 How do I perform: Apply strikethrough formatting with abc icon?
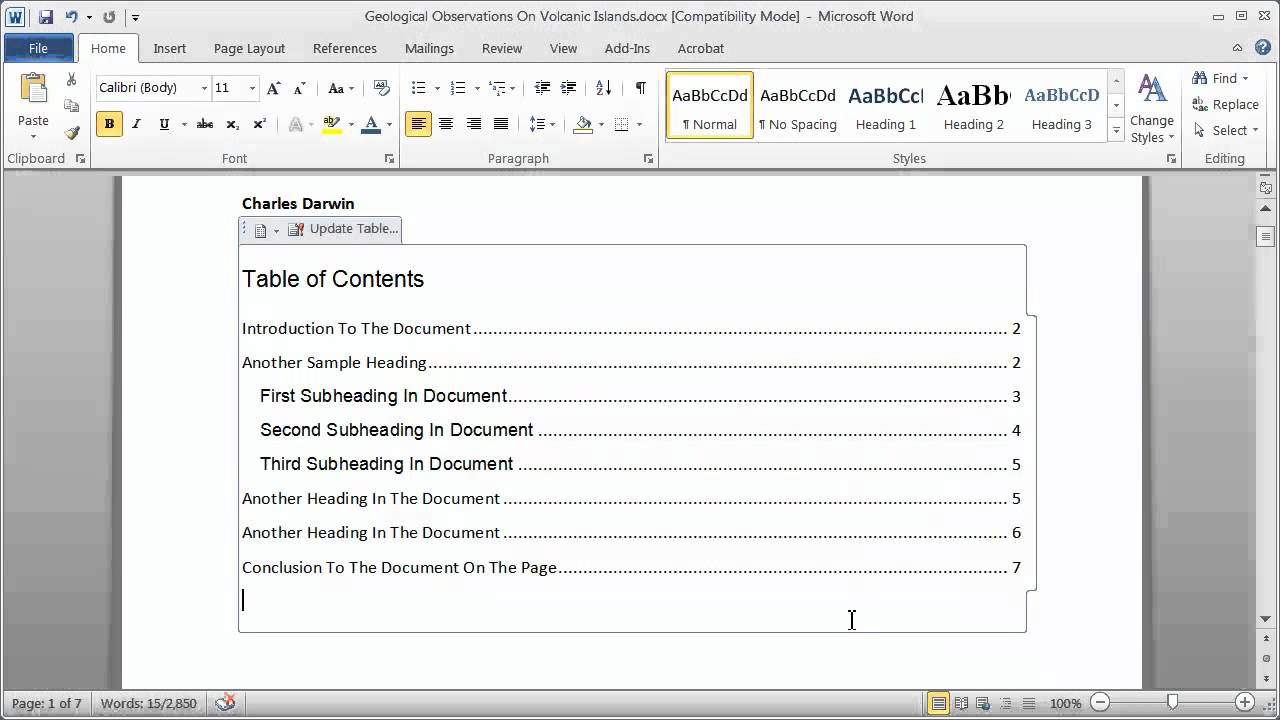(x=205, y=124)
